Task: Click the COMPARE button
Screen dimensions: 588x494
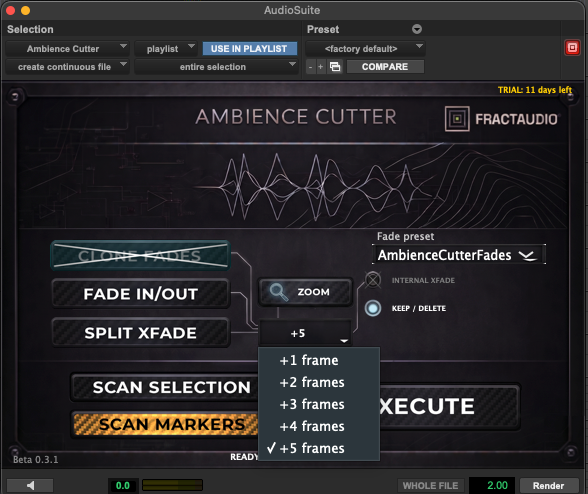Action: pos(385,67)
